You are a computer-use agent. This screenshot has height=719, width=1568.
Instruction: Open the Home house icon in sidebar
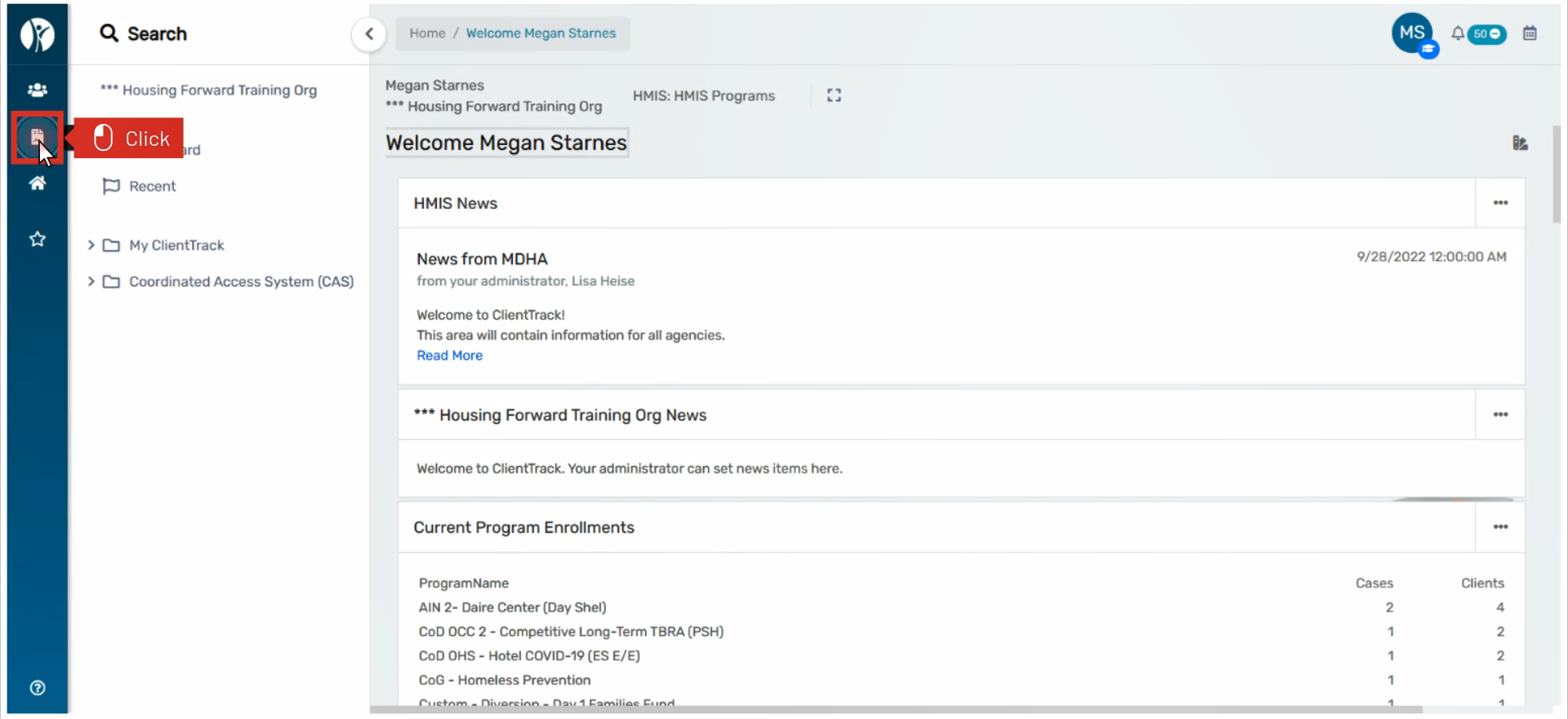click(x=37, y=184)
